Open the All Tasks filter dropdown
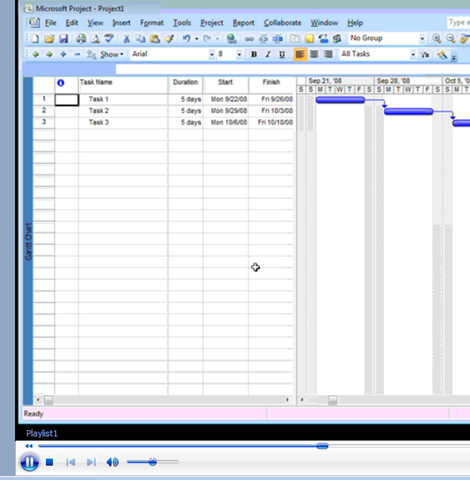Screen dimensions: 470x480 pyautogui.click(x=413, y=54)
